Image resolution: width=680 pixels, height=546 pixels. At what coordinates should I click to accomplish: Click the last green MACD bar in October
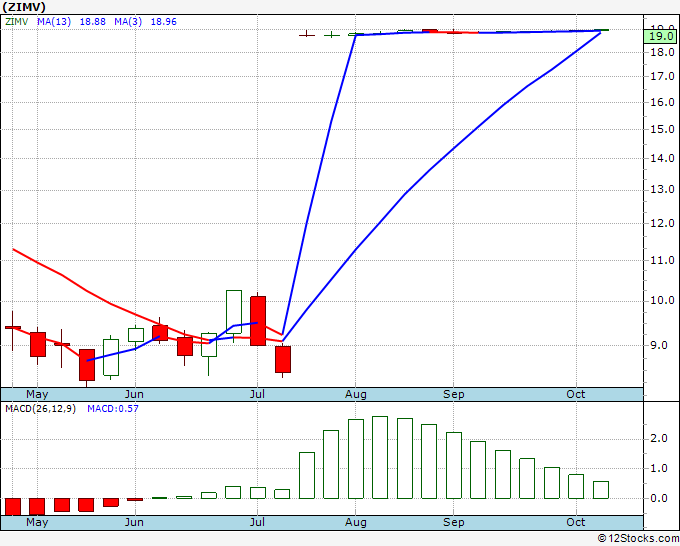click(601, 490)
